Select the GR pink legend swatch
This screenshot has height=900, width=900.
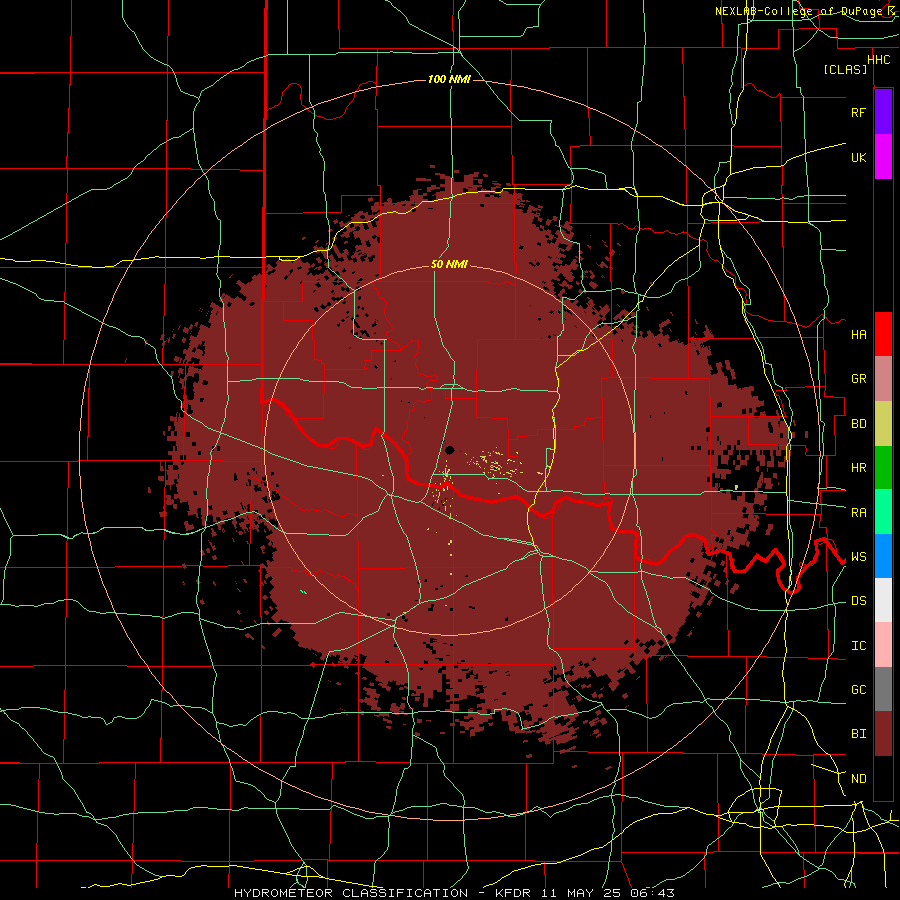coord(883,379)
